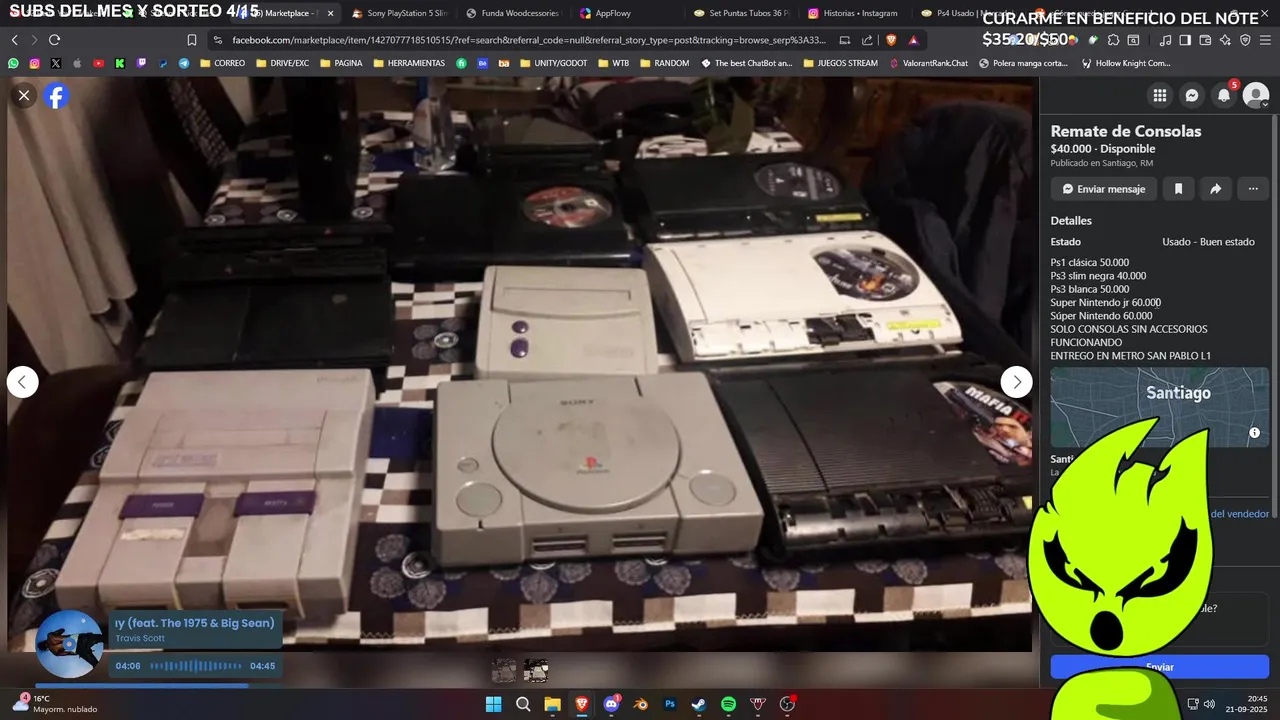Viewport: 1280px width, 720px height.
Task: Open the Brave Shields icon
Action: coord(891,40)
